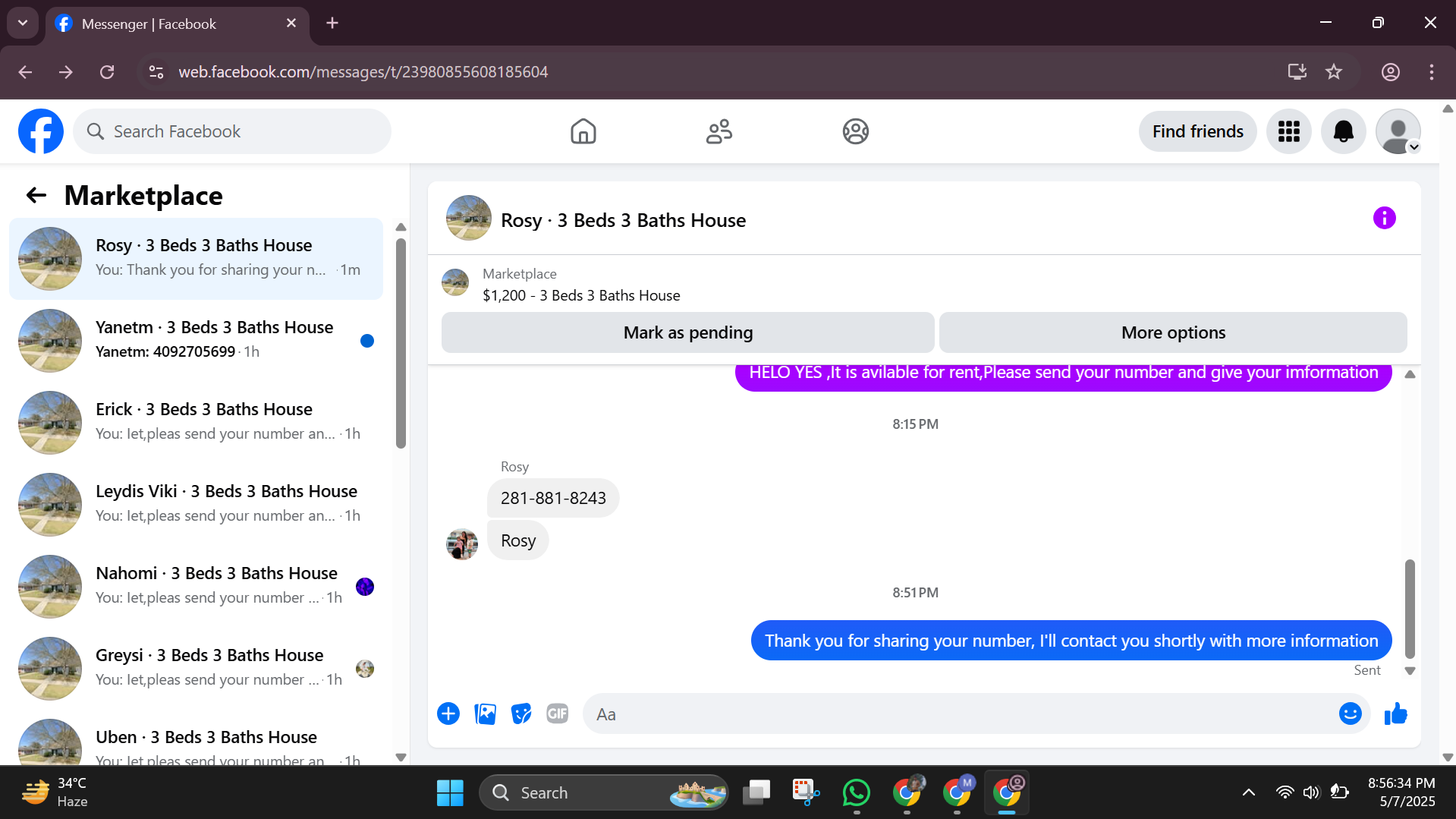Click the conversation list scrollbar thumb
This screenshot has width=1456, height=819.
(x=401, y=343)
